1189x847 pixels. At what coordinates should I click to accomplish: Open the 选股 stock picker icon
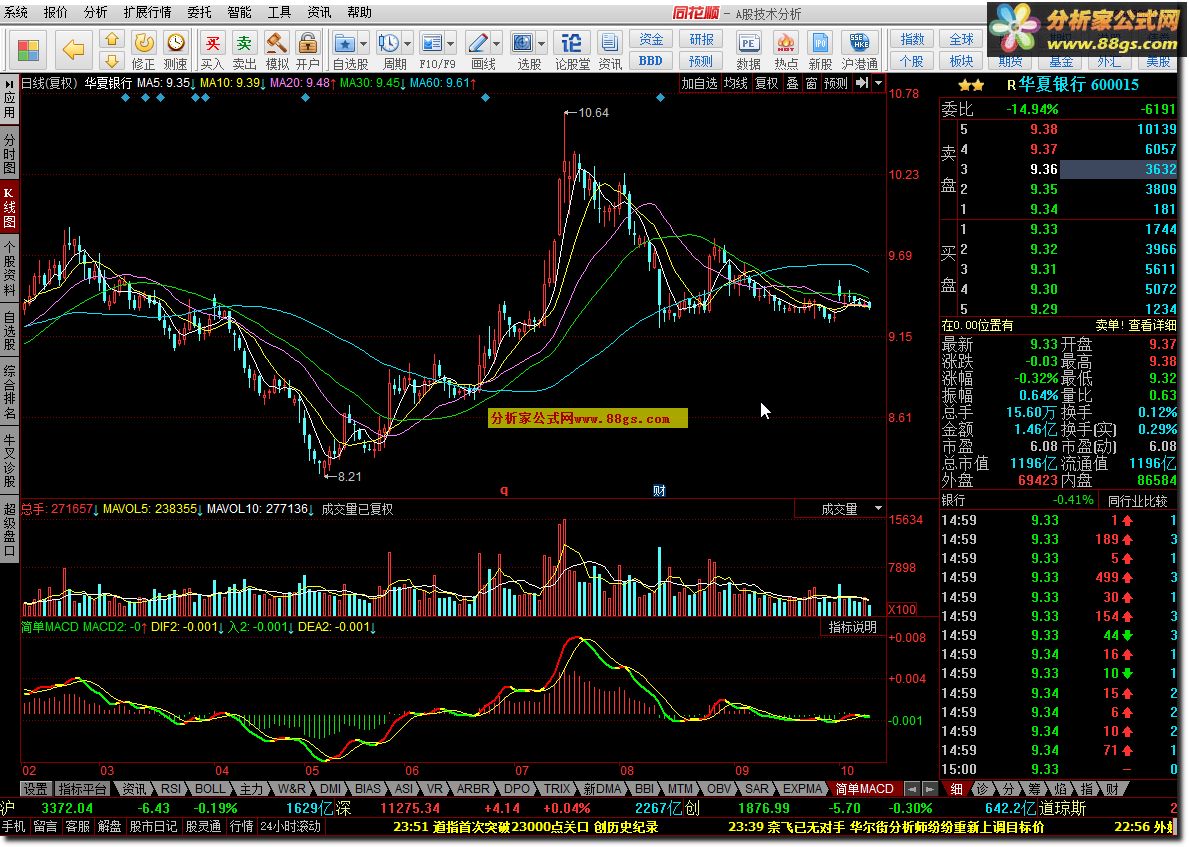(x=522, y=44)
